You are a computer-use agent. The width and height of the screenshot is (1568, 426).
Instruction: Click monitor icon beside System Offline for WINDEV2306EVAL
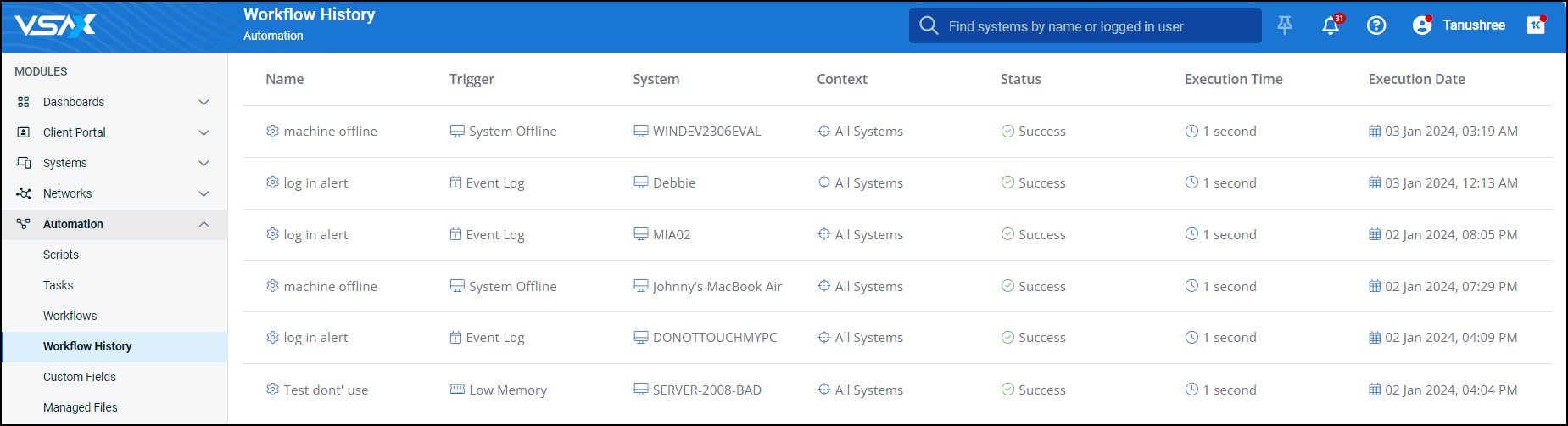[457, 131]
